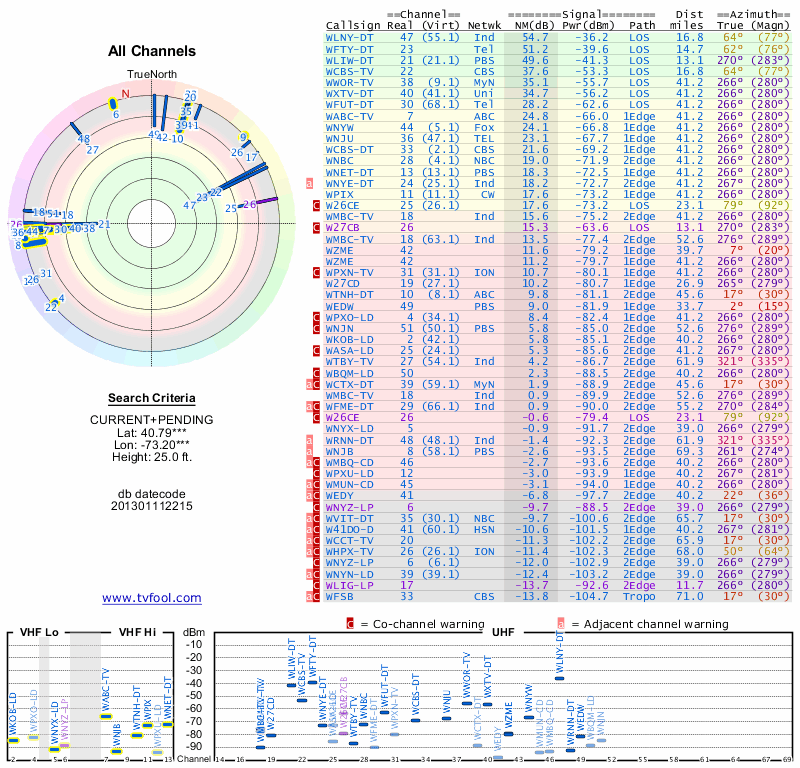Click the co-channel icon beside WPXN-TV
The image size is (800, 768).
pos(316,272)
